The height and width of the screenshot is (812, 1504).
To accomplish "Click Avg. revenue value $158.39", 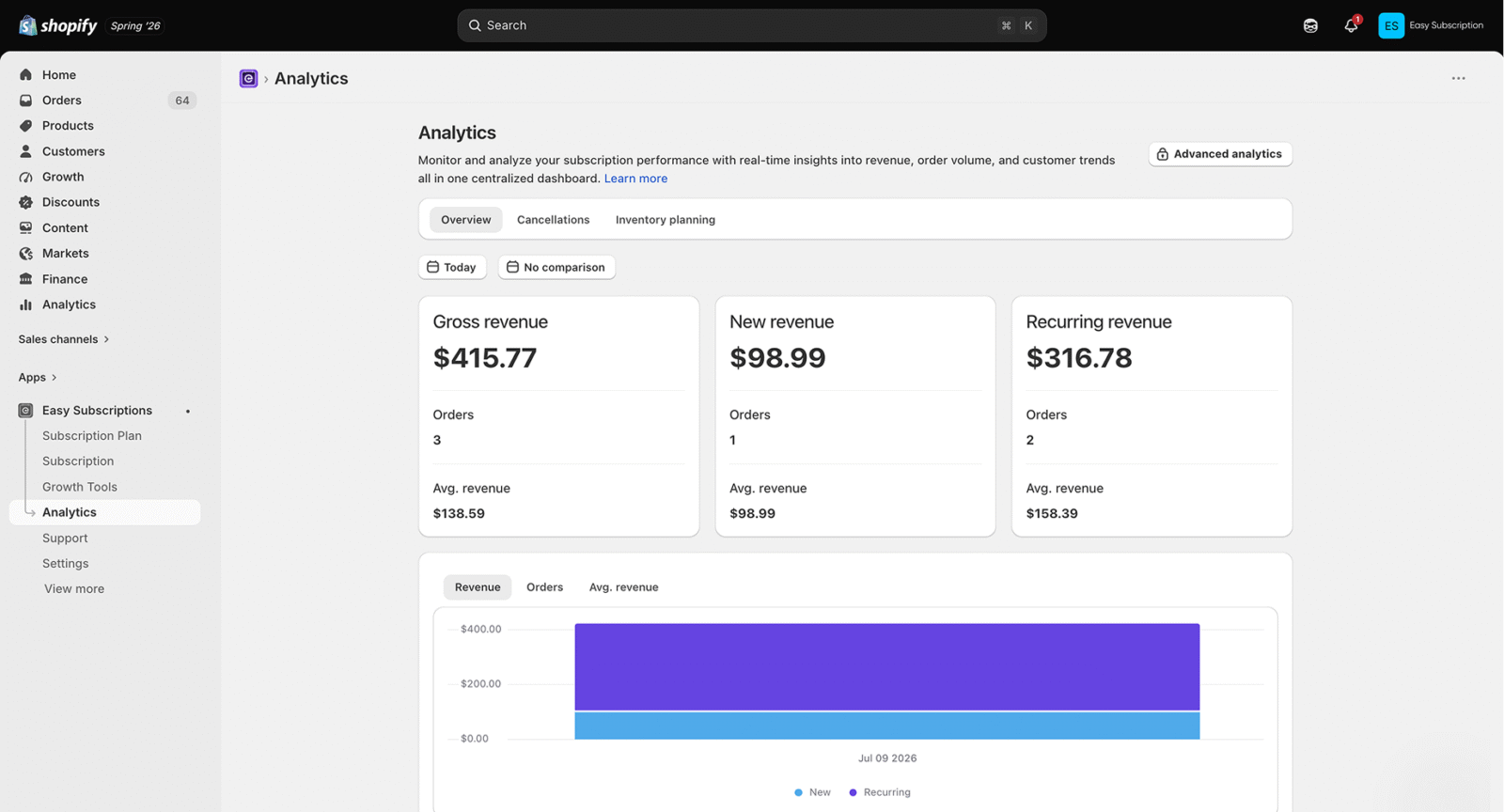I will (1052, 514).
